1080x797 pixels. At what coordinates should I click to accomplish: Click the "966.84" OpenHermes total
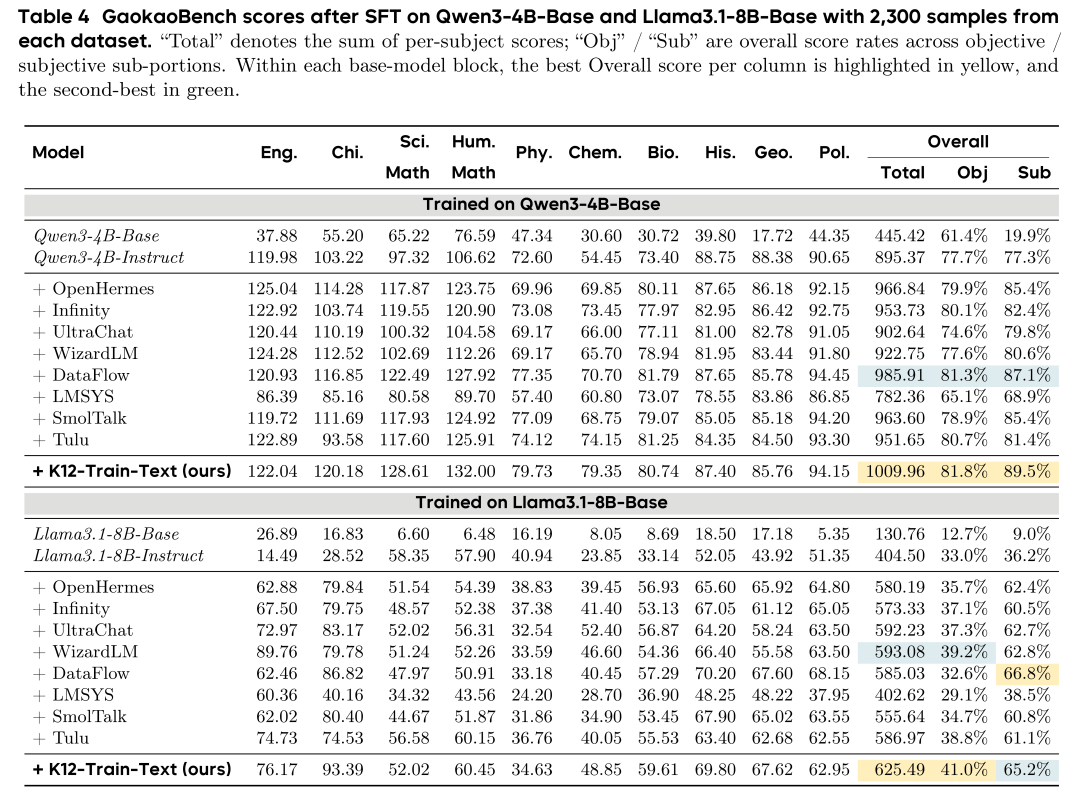900,289
